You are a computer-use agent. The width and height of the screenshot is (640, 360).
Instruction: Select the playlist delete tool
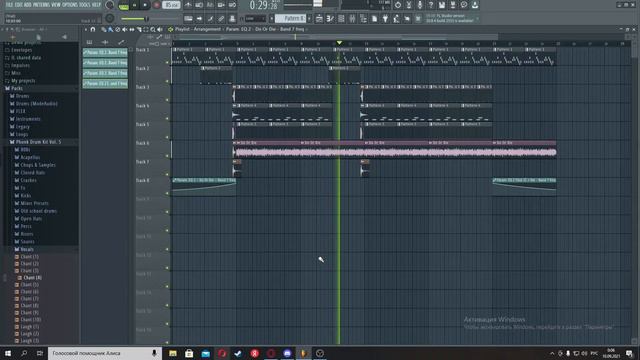[x=118, y=29]
